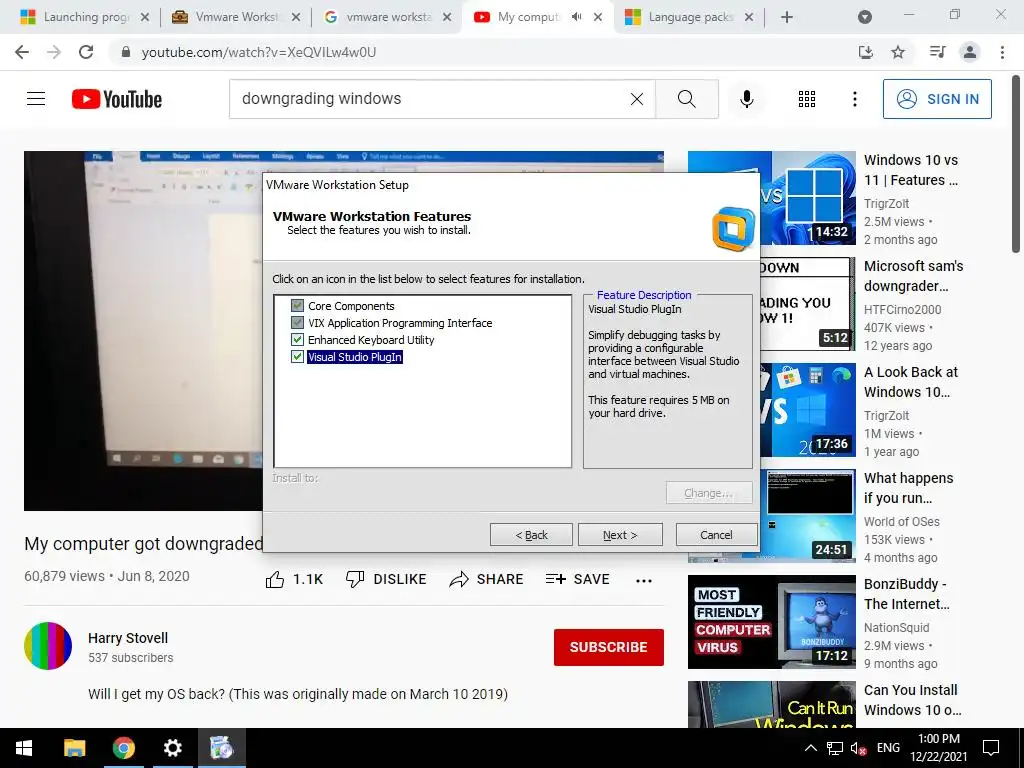
Task: Open YouTube hamburger guide menu
Action: click(x=36, y=99)
